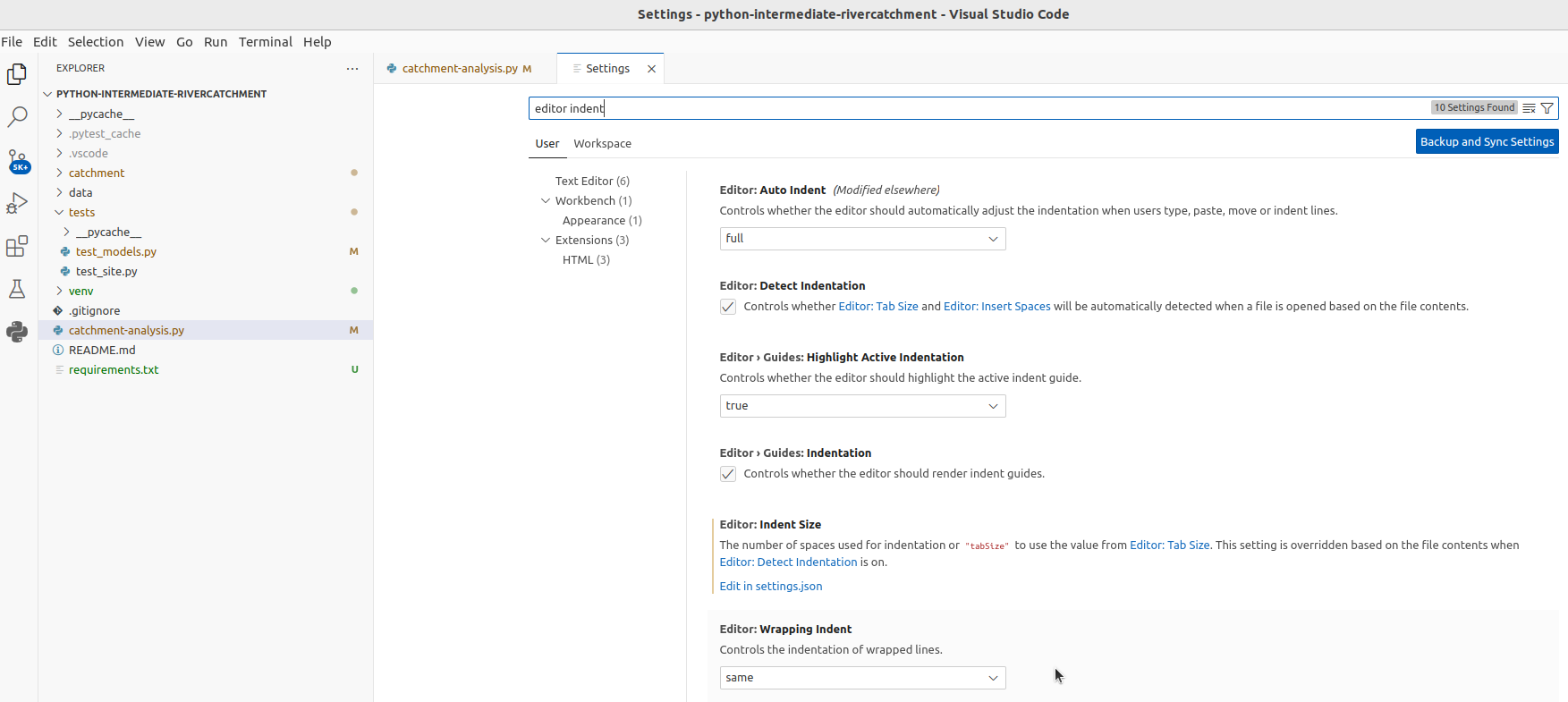This screenshot has width=1568, height=702.
Task: Open Testing flask icon in activity bar
Action: 17,289
